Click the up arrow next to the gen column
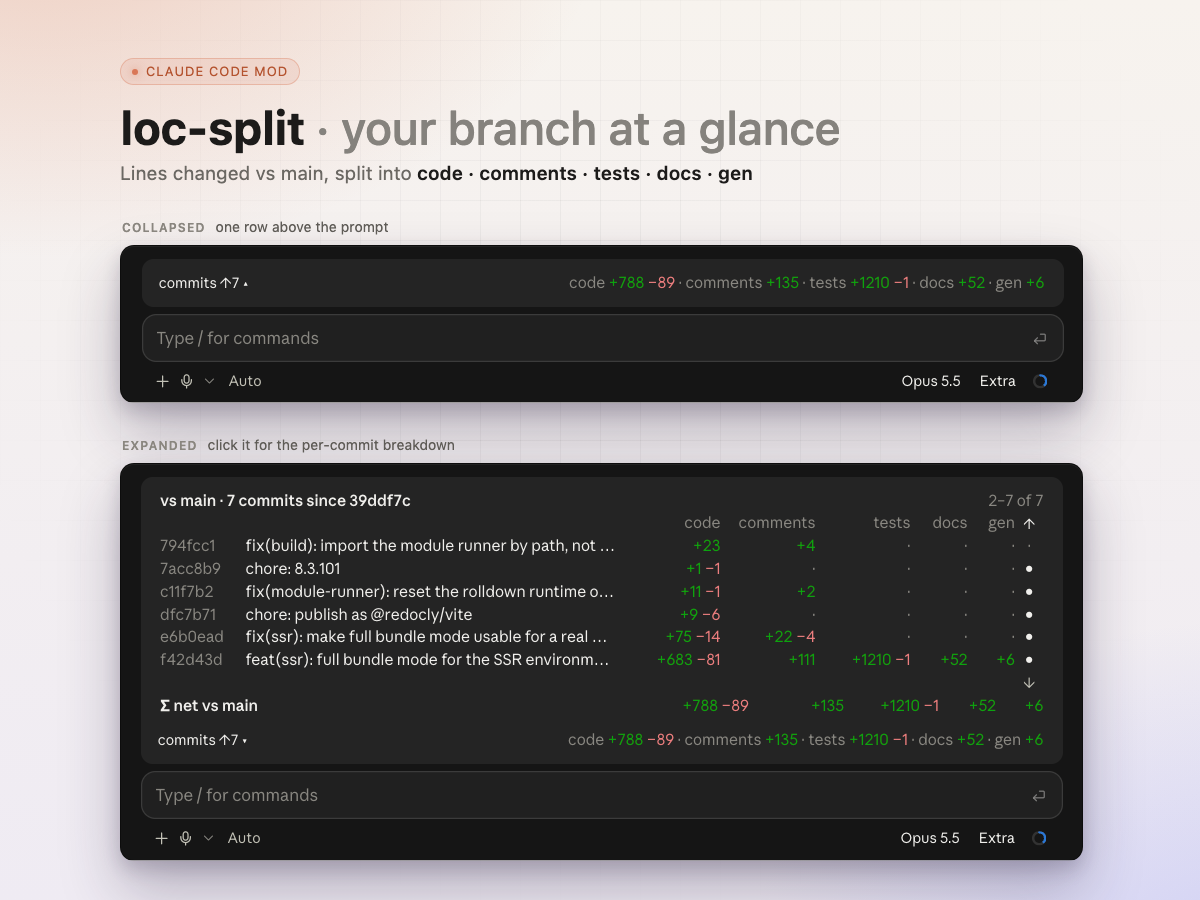 1029,523
